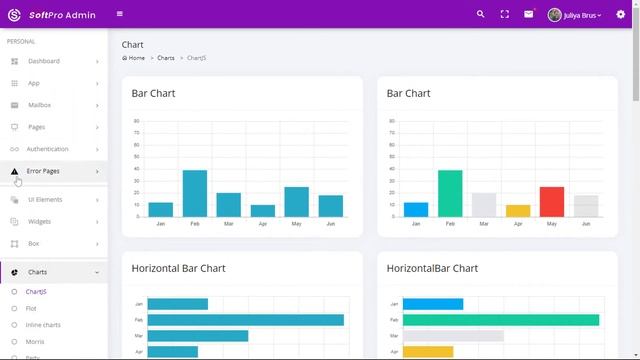Click the Error Pages warning triangle icon
Image resolution: width=640 pixels, height=360 pixels.
pyautogui.click(x=15, y=171)
